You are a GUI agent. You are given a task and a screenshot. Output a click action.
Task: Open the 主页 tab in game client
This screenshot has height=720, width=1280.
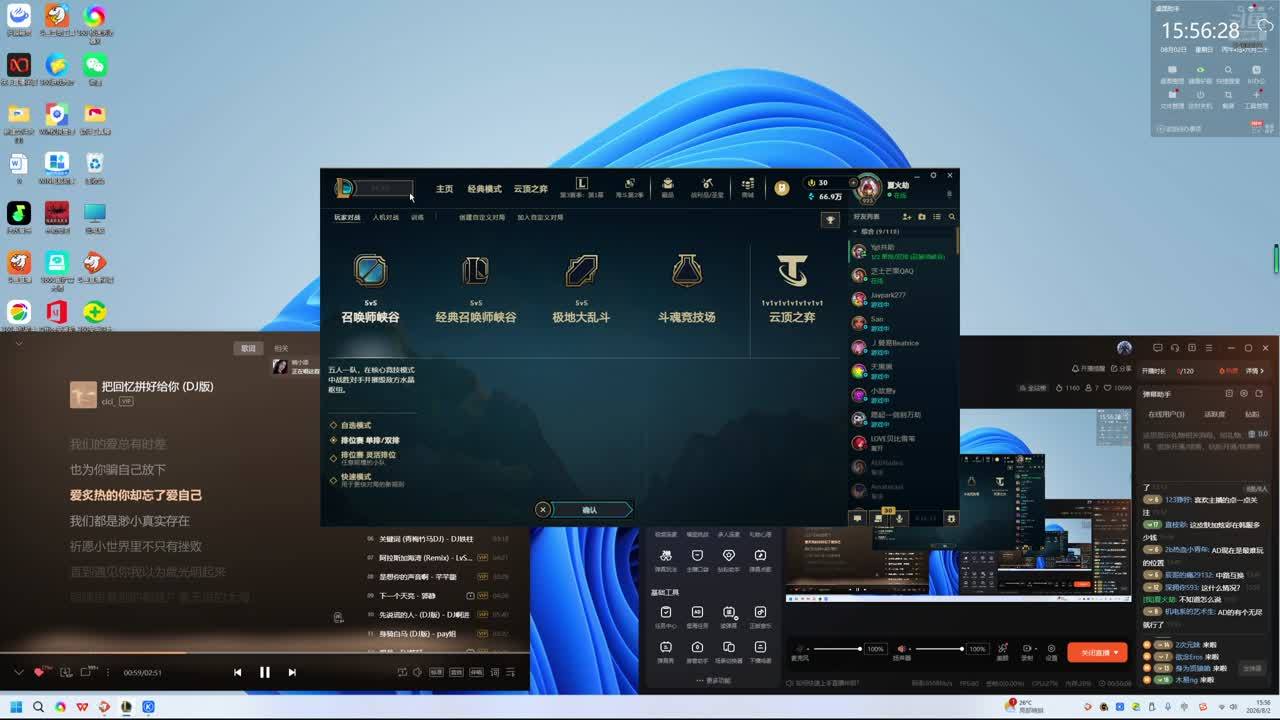coord(444,189)
